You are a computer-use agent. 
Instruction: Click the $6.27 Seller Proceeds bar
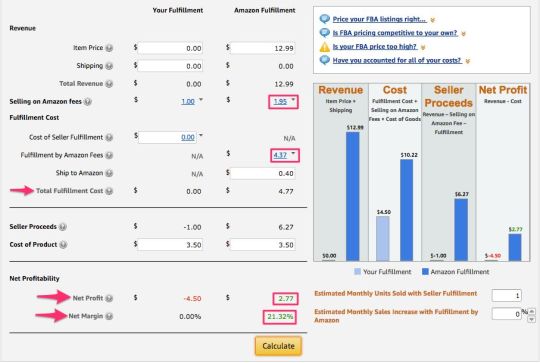pyautogui.click(x=461, y=229)
